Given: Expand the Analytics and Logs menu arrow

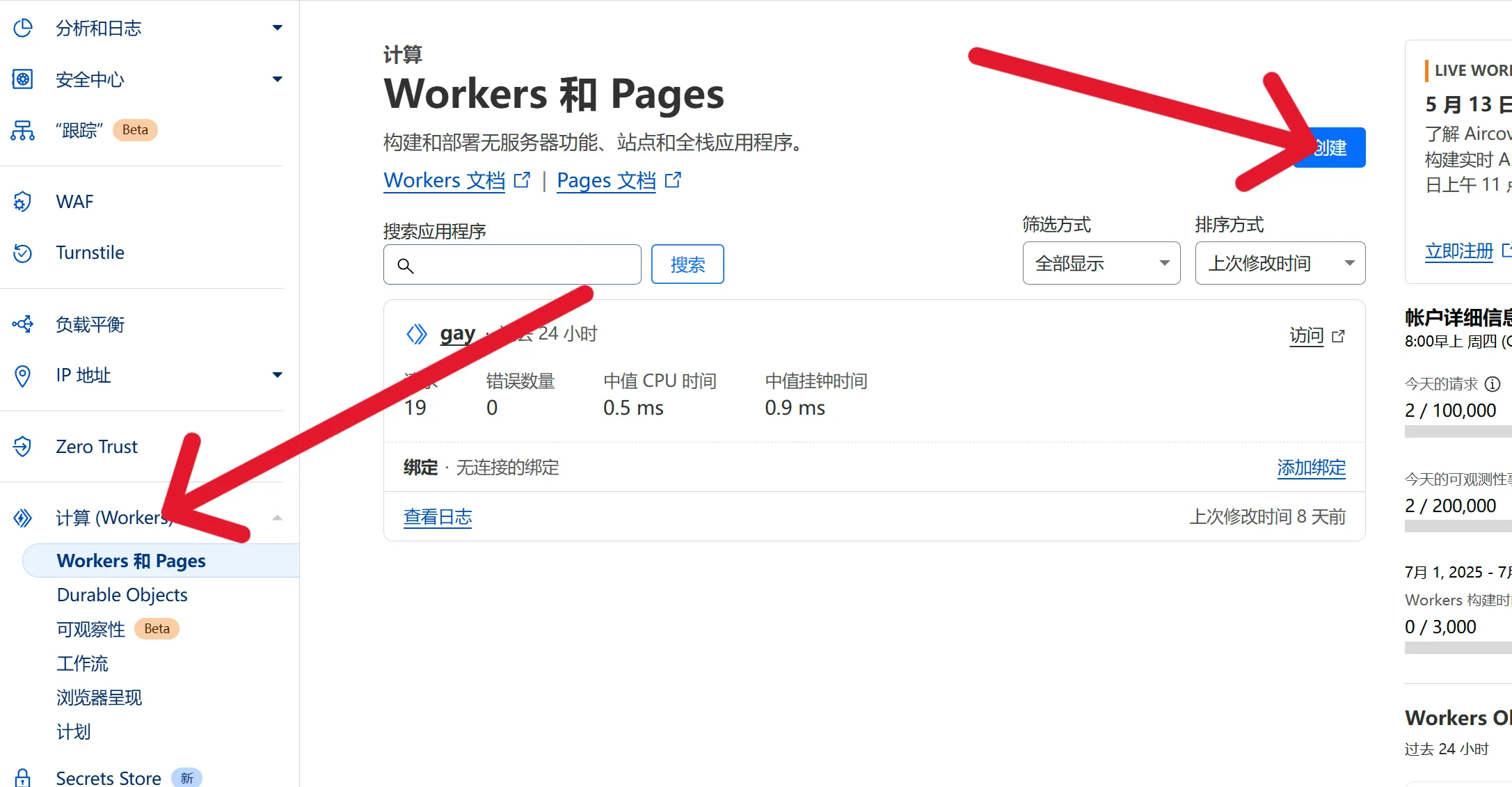Looking at the screenshot, I should [277, 28].
